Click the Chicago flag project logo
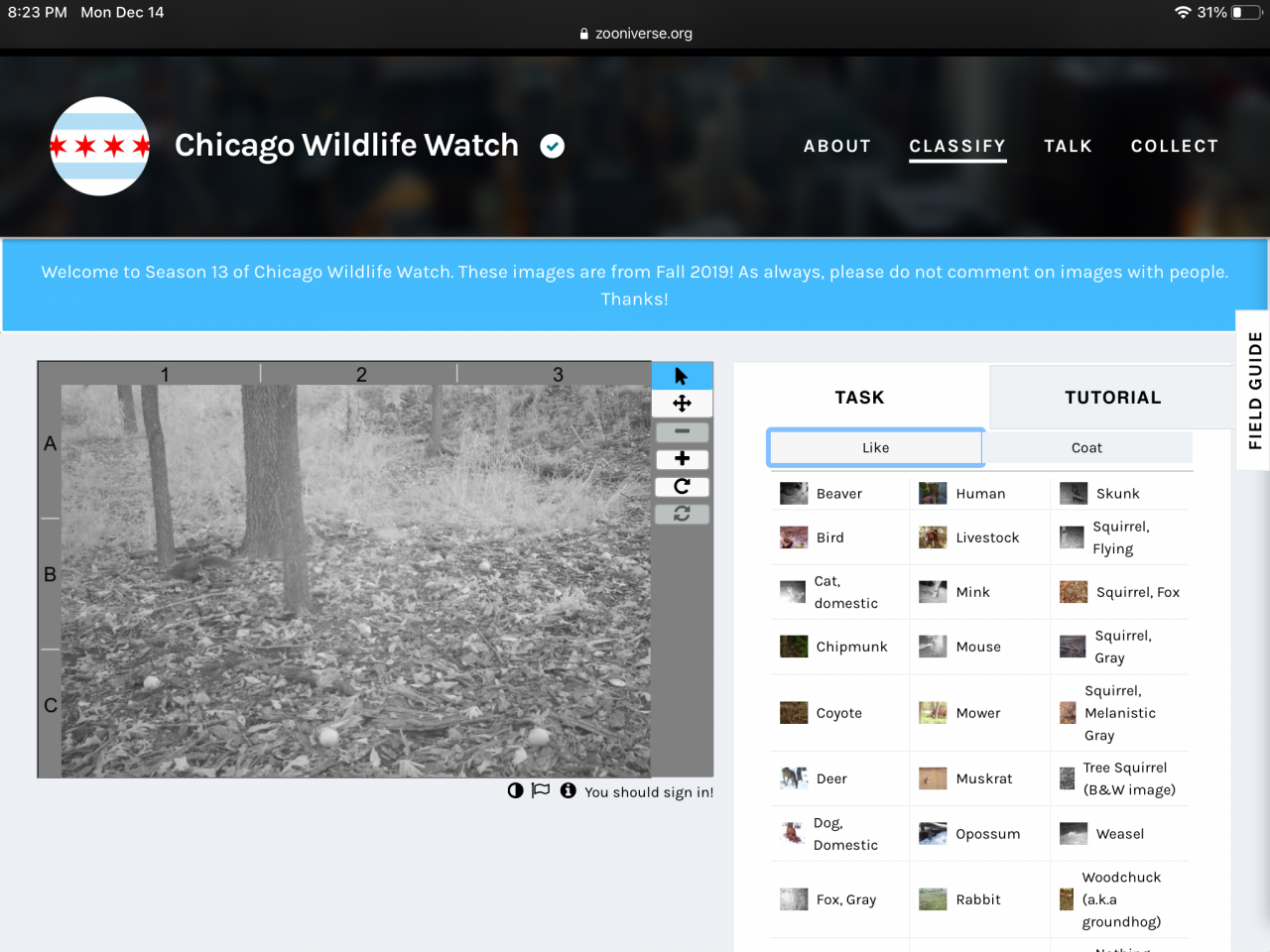1270x952 pixels. coord(100,146)
